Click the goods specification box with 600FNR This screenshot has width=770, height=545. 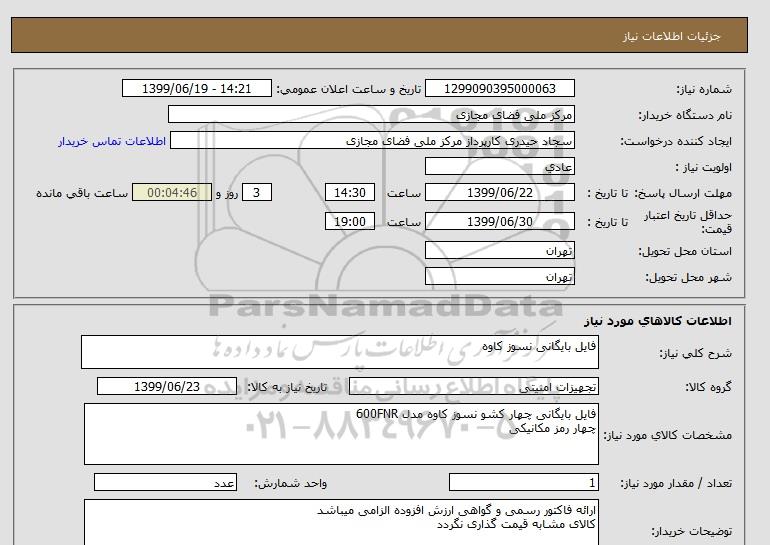click(341, 434)
